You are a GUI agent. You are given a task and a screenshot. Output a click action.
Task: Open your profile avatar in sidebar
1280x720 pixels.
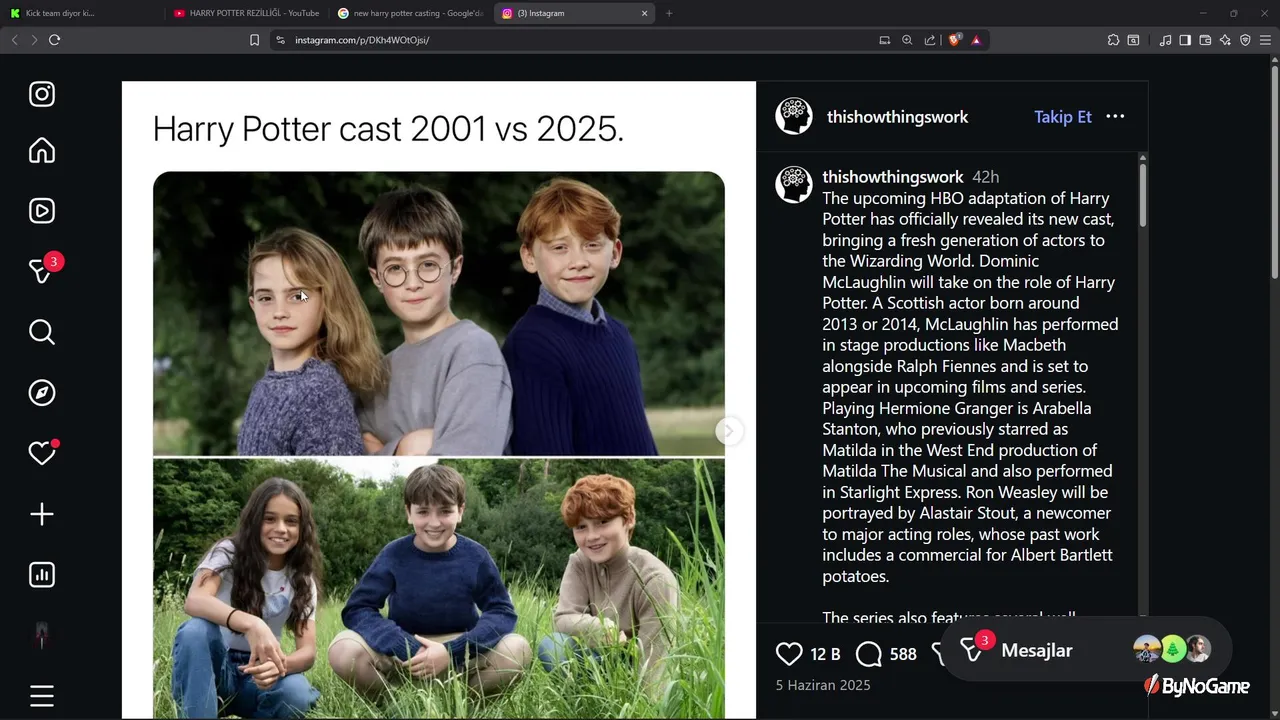pos(42,635)
